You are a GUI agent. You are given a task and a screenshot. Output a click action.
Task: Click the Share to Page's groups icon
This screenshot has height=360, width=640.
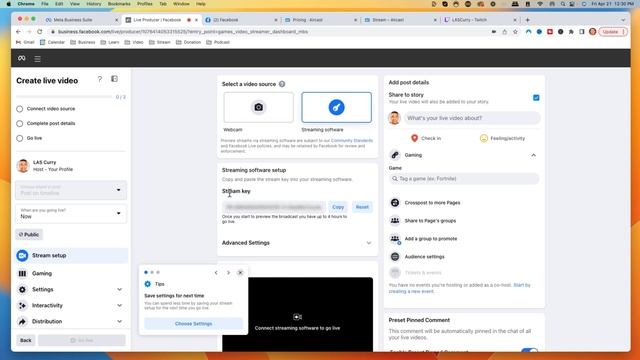395,220
